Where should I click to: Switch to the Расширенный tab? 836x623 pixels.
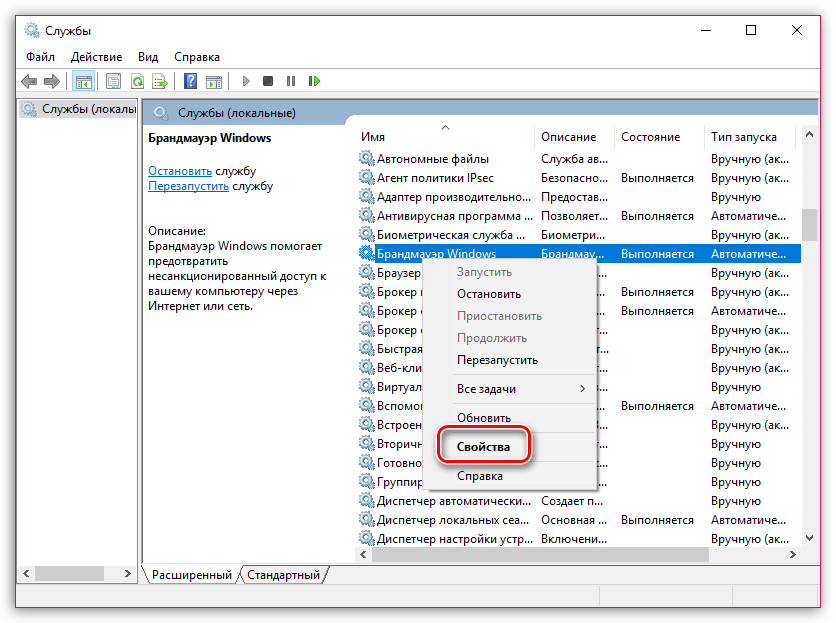(191, 575)
